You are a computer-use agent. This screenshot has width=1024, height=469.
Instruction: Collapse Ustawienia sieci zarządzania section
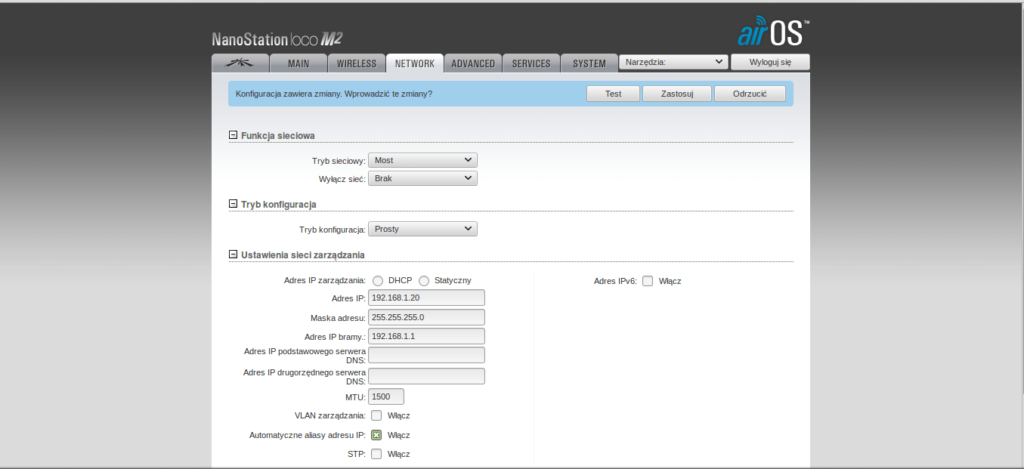click(x=233, y=255)
